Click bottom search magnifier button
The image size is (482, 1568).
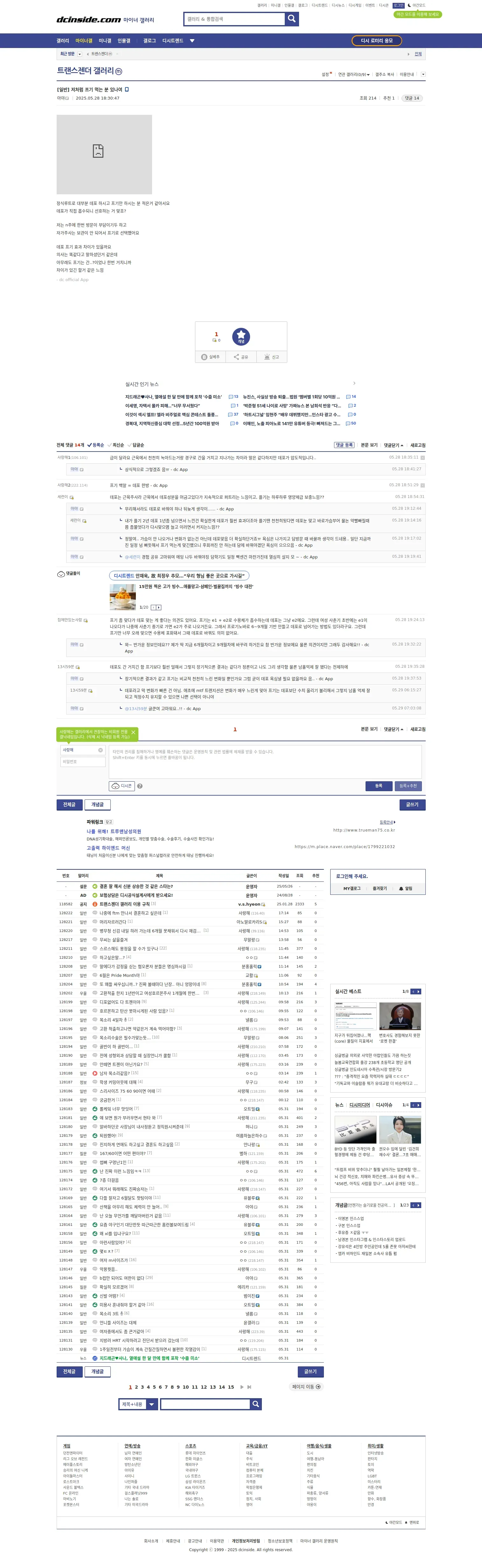256,1404
